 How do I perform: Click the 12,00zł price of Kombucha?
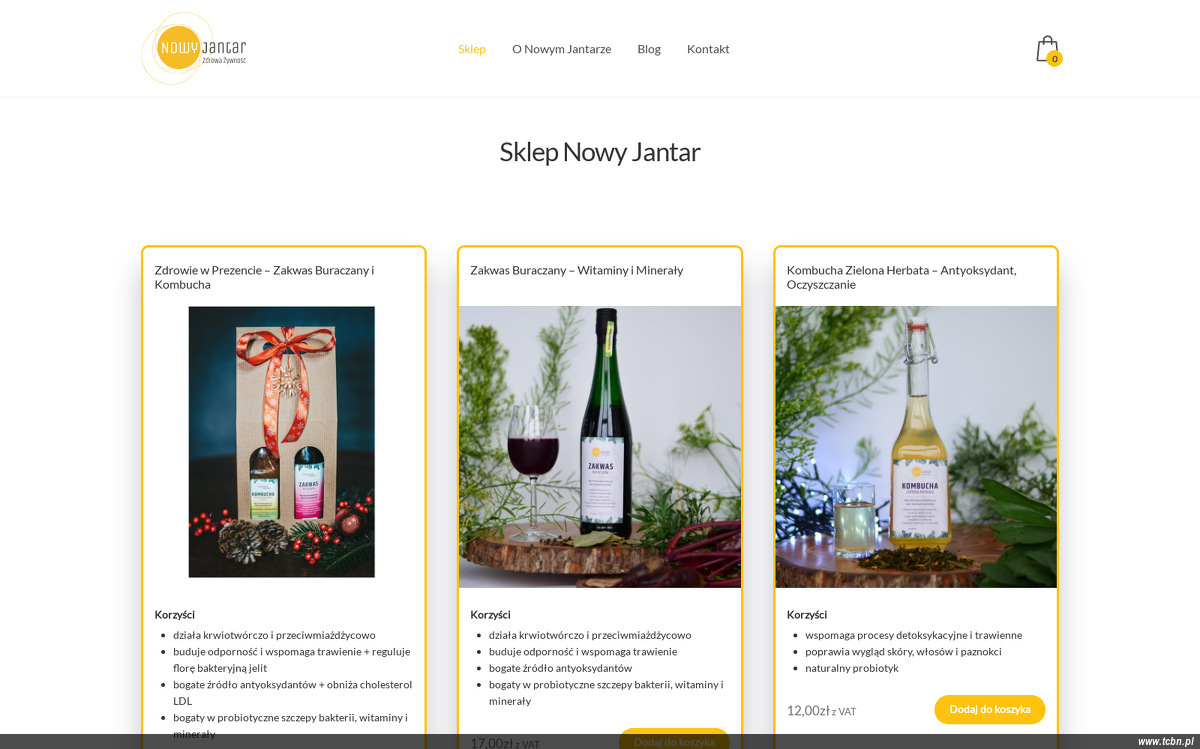point(809,710)
